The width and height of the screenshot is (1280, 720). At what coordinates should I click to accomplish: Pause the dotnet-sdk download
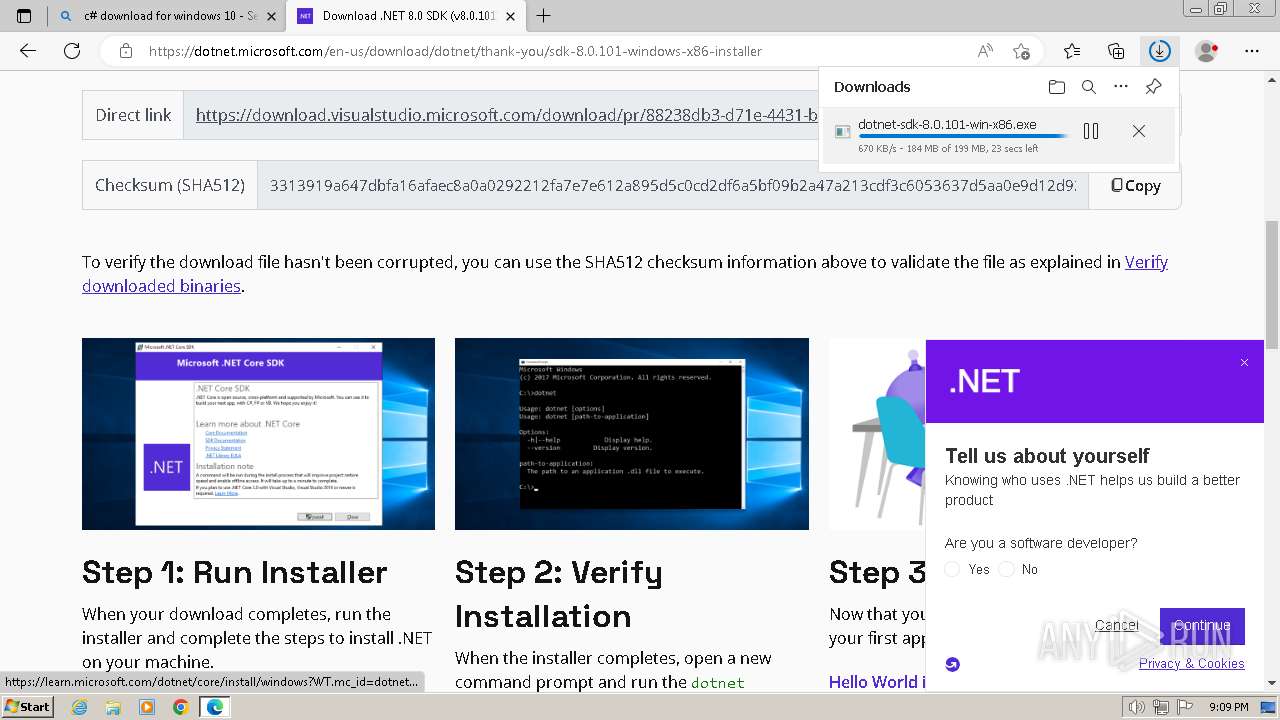tap(1091, 131)
